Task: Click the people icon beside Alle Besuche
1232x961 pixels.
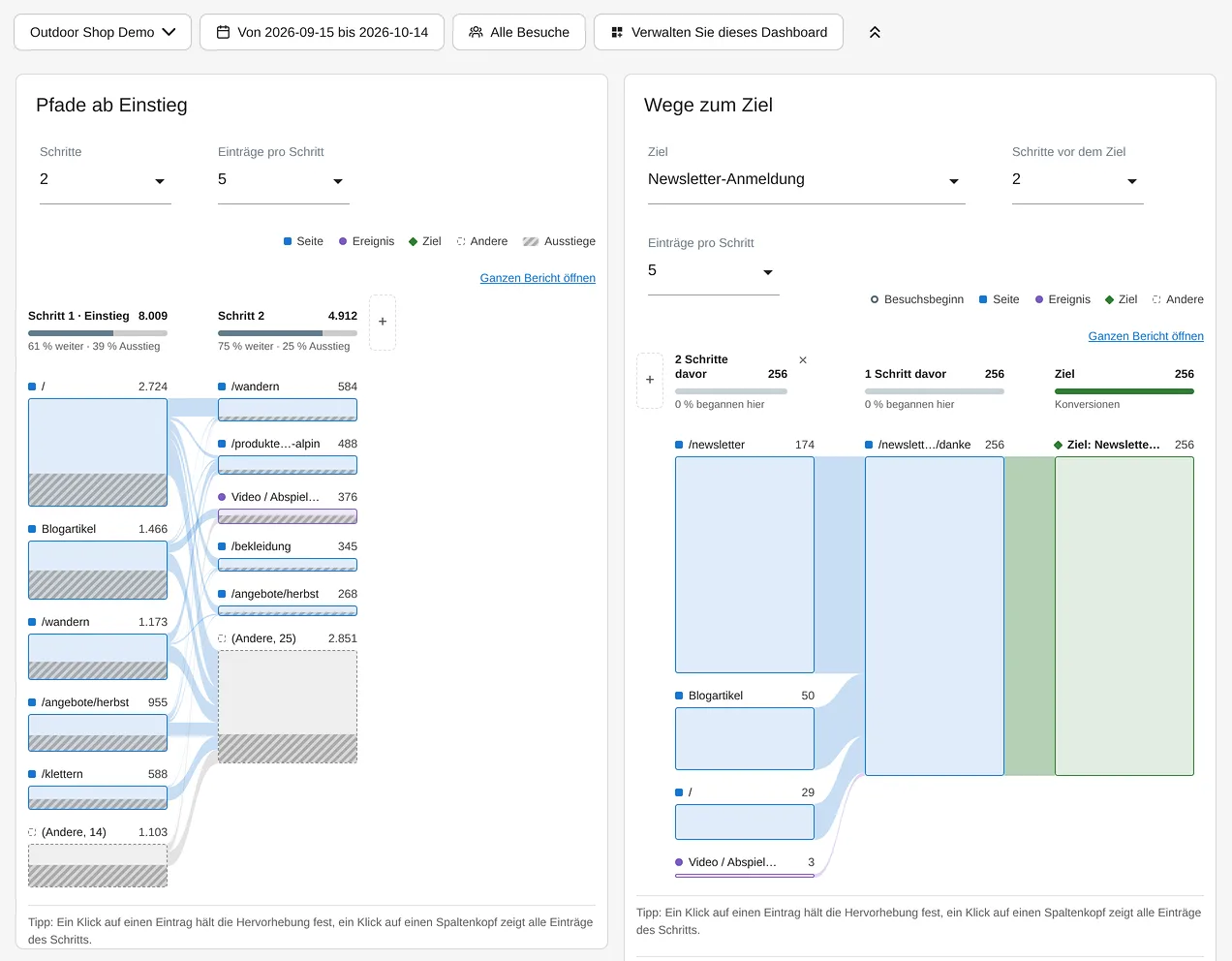Action: click(476, 32)
